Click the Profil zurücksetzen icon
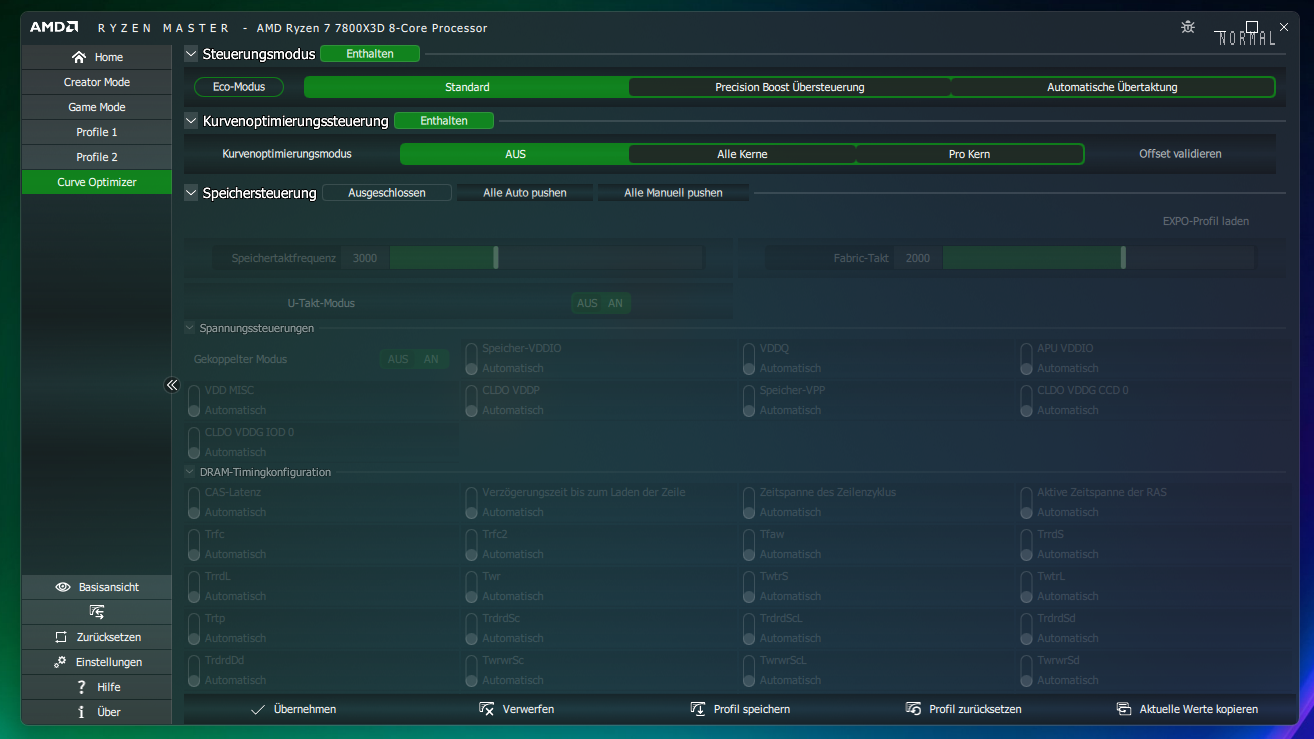The width and height of the screenshot is (1314, 739). [913, 709]
